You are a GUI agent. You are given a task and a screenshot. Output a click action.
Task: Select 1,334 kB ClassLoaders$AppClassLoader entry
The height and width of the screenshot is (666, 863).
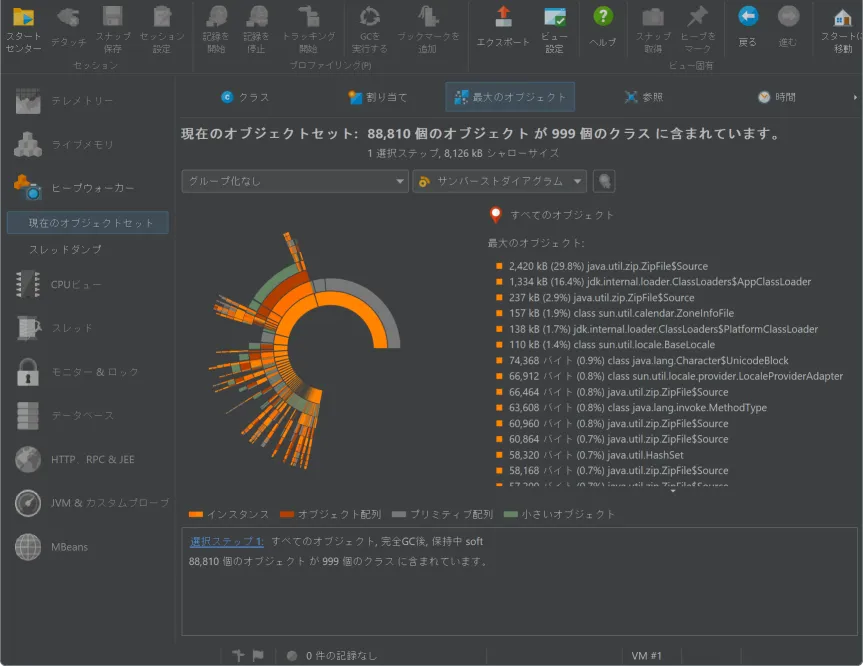coord(653,282)
